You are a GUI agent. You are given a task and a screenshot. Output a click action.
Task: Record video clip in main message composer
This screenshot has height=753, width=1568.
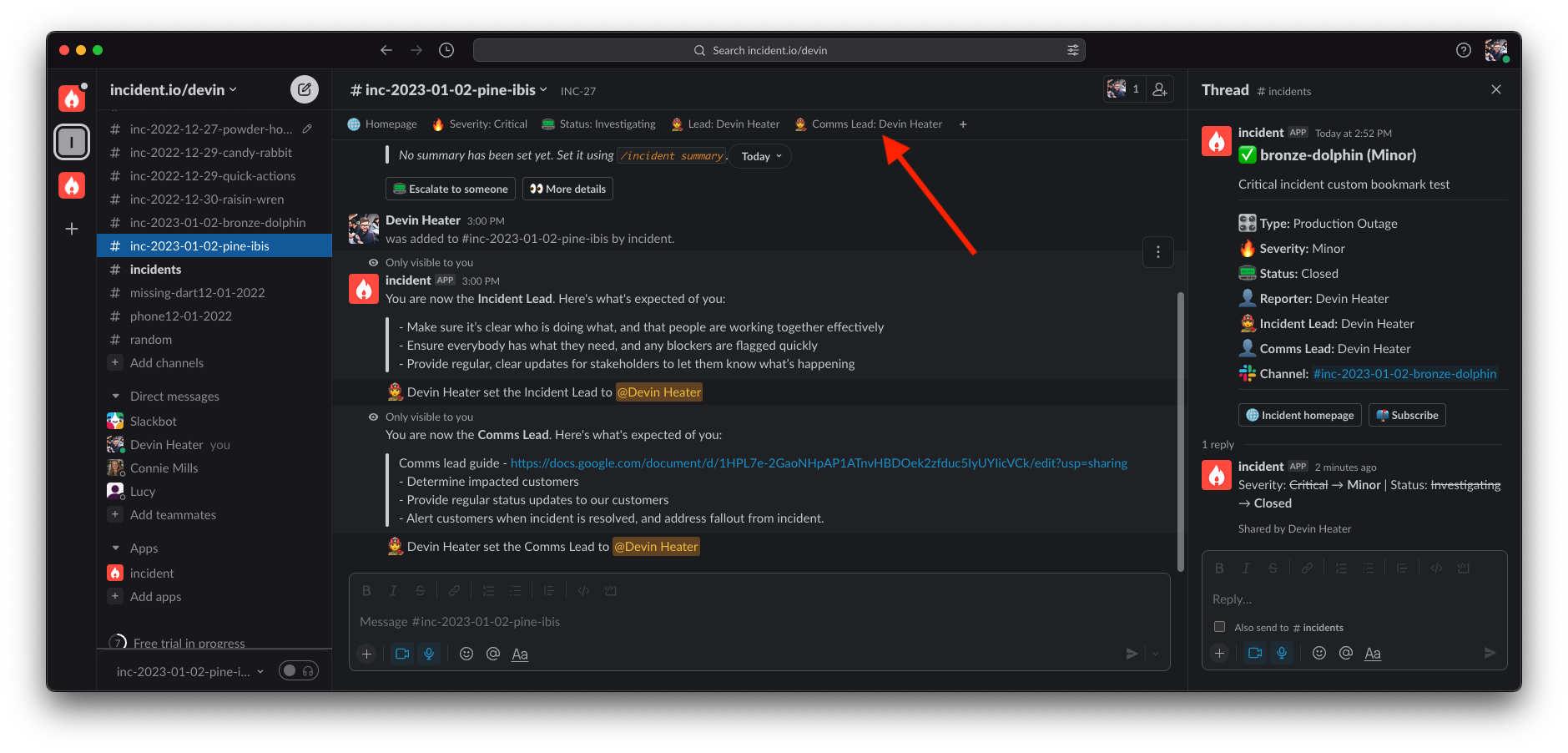(x=402, y=654)
